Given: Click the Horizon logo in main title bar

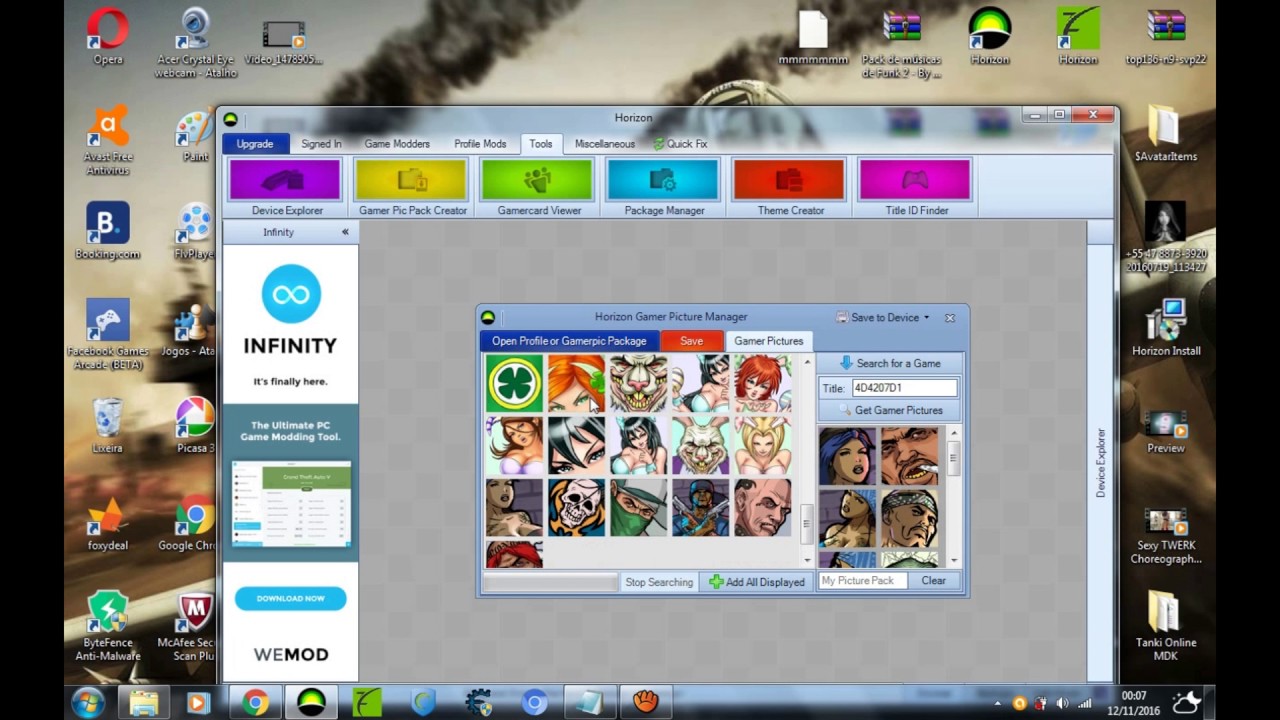Looking at the screenshot, I should point(231,119).
